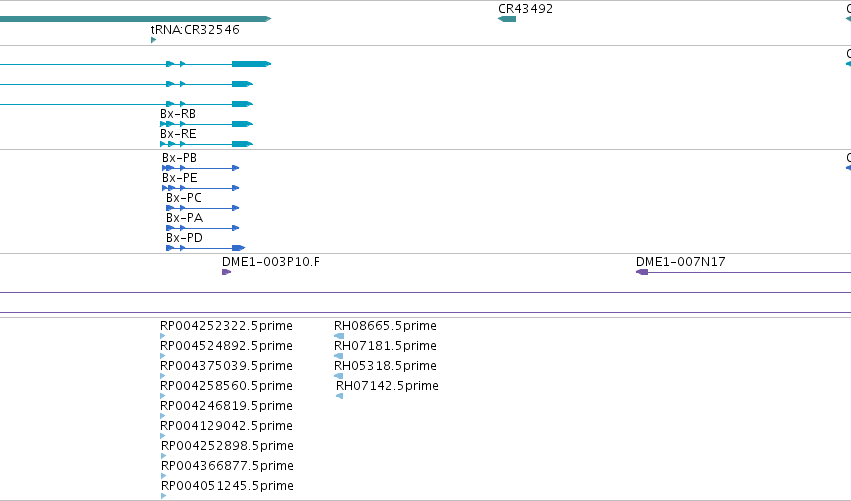Select the Bx-PE protein feature glyph
The height and width of the screenshot is (501, 851).
click(x=201, y=188)
